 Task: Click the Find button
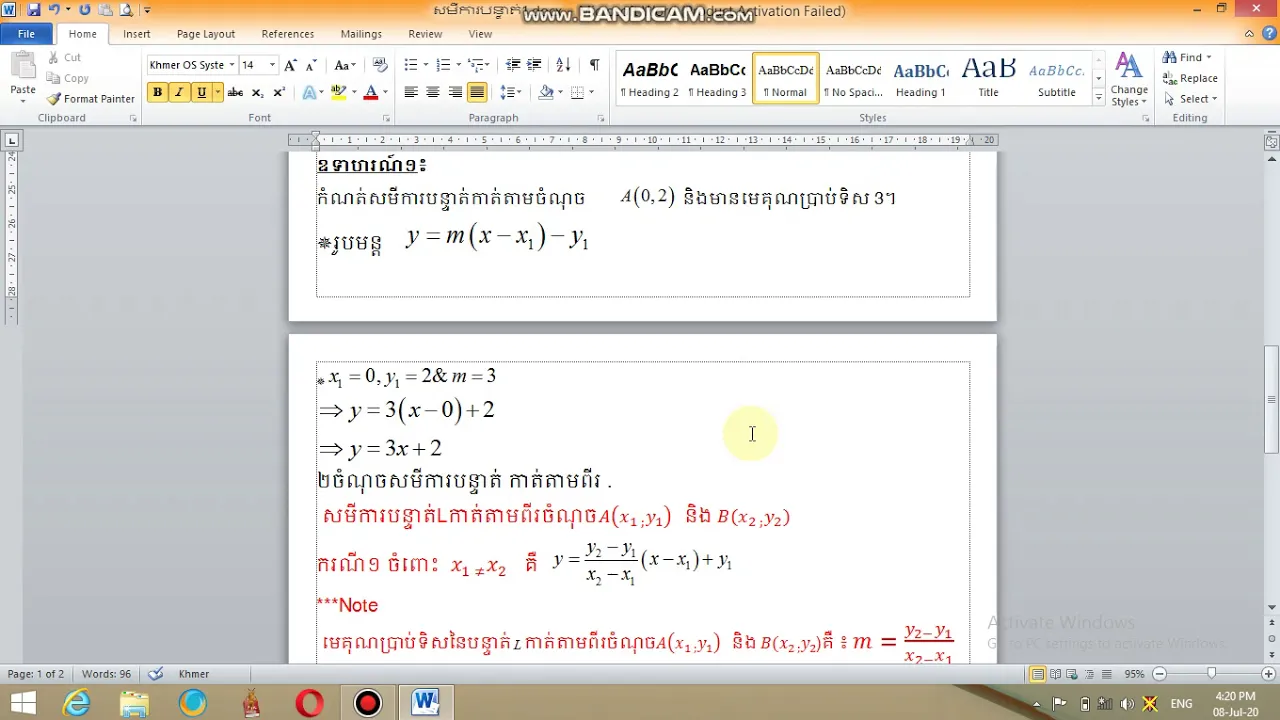(1187, 58)
